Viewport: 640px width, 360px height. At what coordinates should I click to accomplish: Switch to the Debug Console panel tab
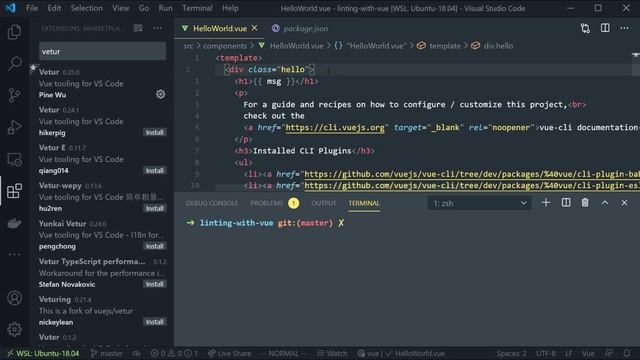(212, 203)
